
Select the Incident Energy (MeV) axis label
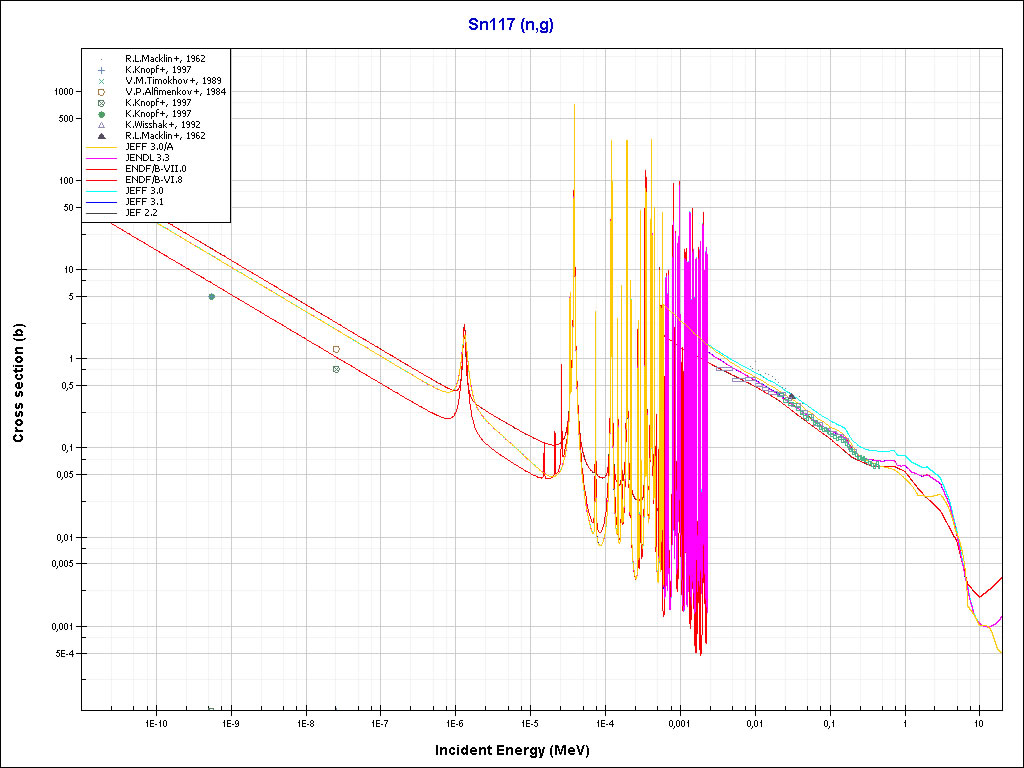519,750
